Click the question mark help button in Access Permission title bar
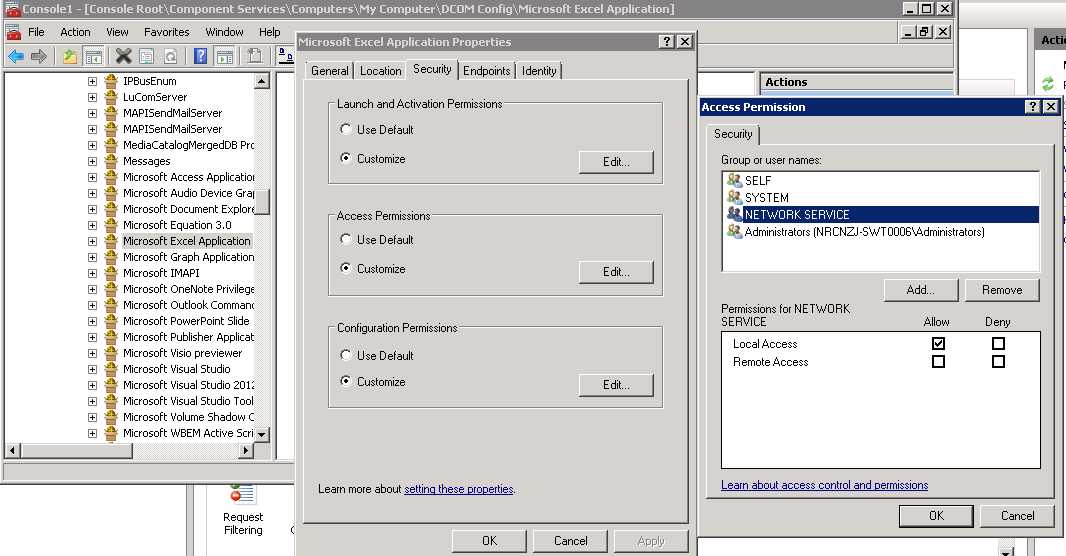This screenshot has width=1066, height=556. (1033, 107)
